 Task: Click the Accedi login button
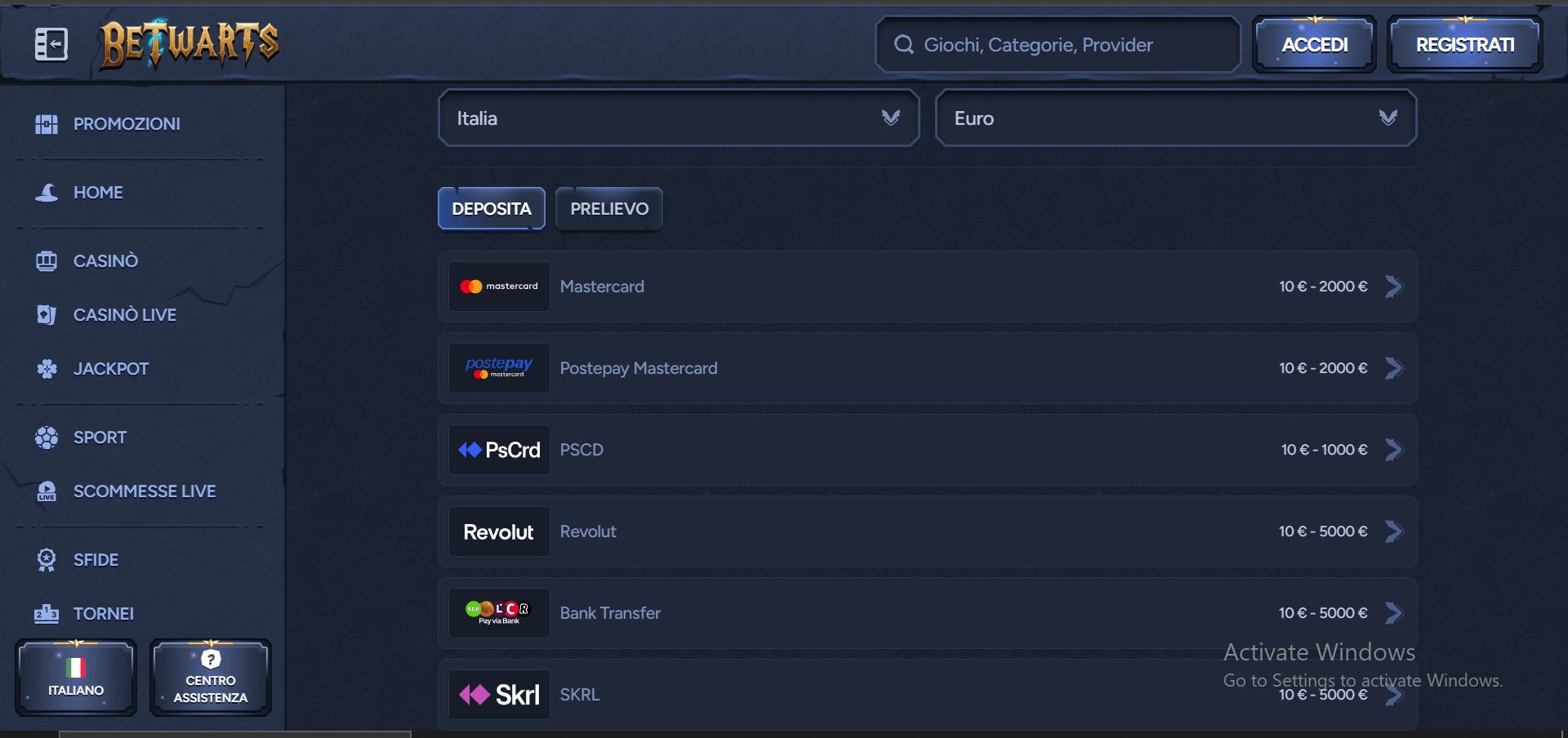(1314, 45)
